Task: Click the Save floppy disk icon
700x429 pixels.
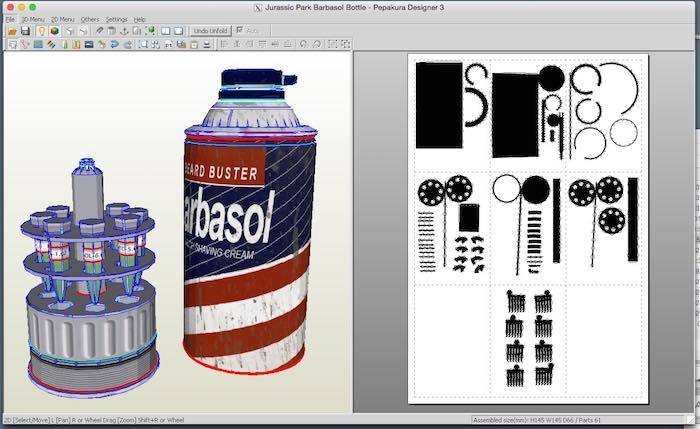Action: point(25,31)
